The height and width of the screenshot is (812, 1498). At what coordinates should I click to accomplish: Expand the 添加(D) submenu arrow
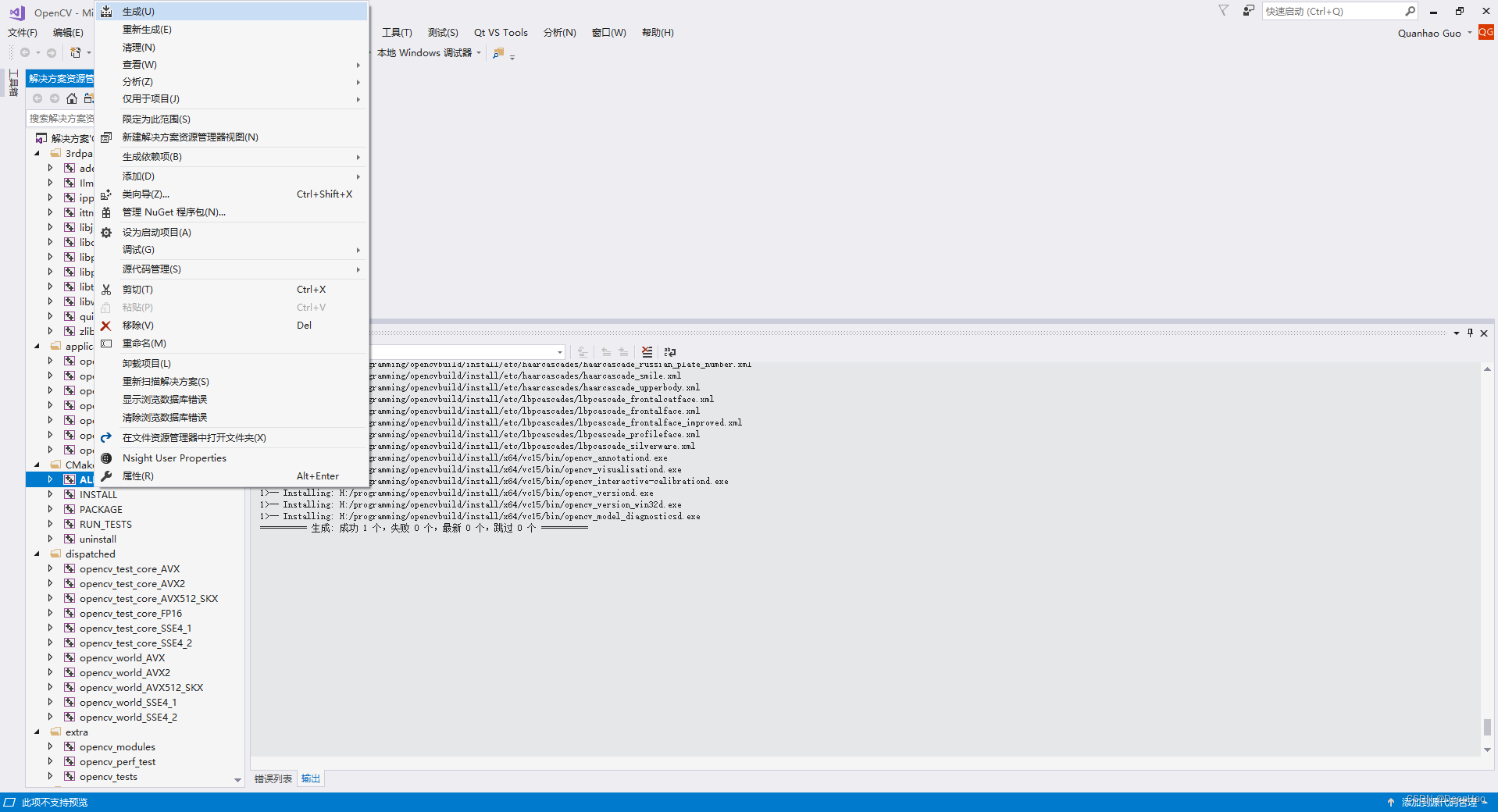point(358,176)
